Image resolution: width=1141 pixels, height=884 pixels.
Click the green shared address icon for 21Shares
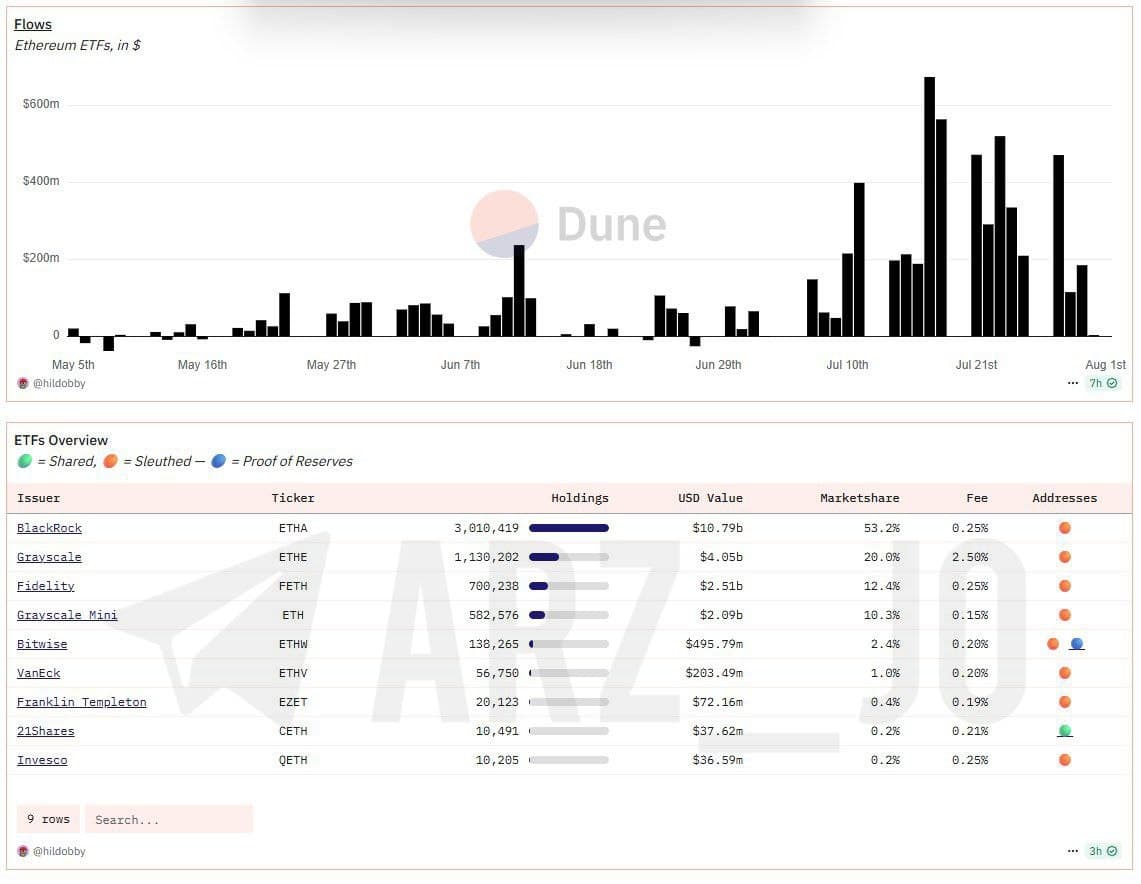(1064, 731)
